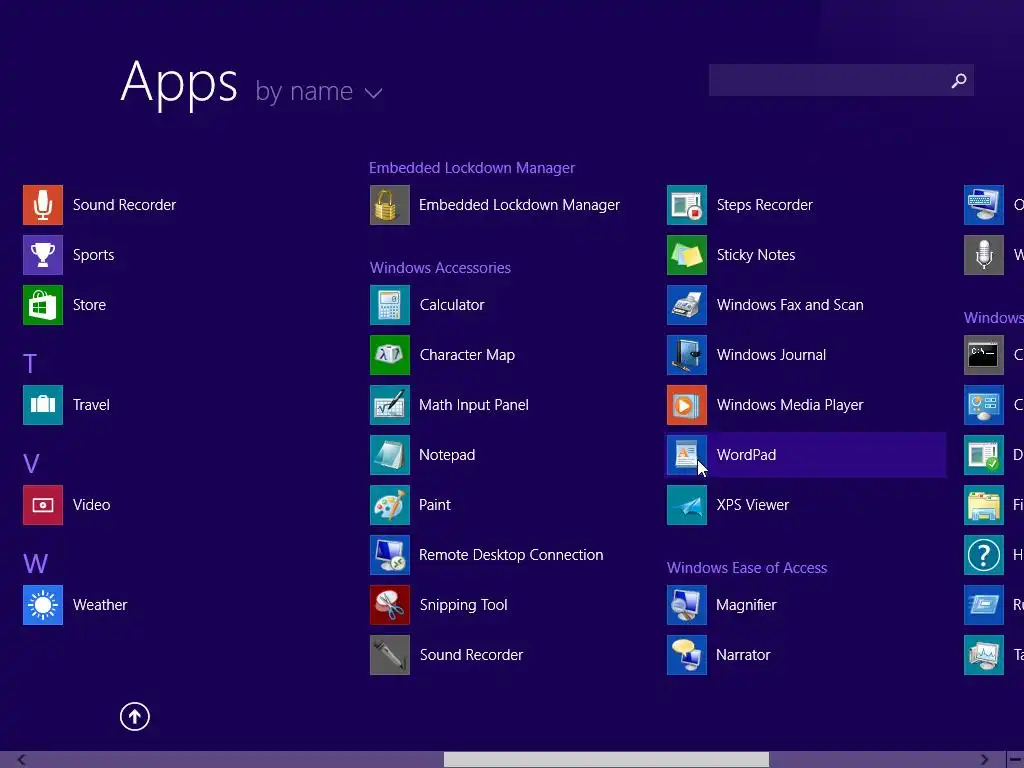Screen dimensions: 1024x768
Task: Click the scrollbar right arrow
Action: [984, 760]
